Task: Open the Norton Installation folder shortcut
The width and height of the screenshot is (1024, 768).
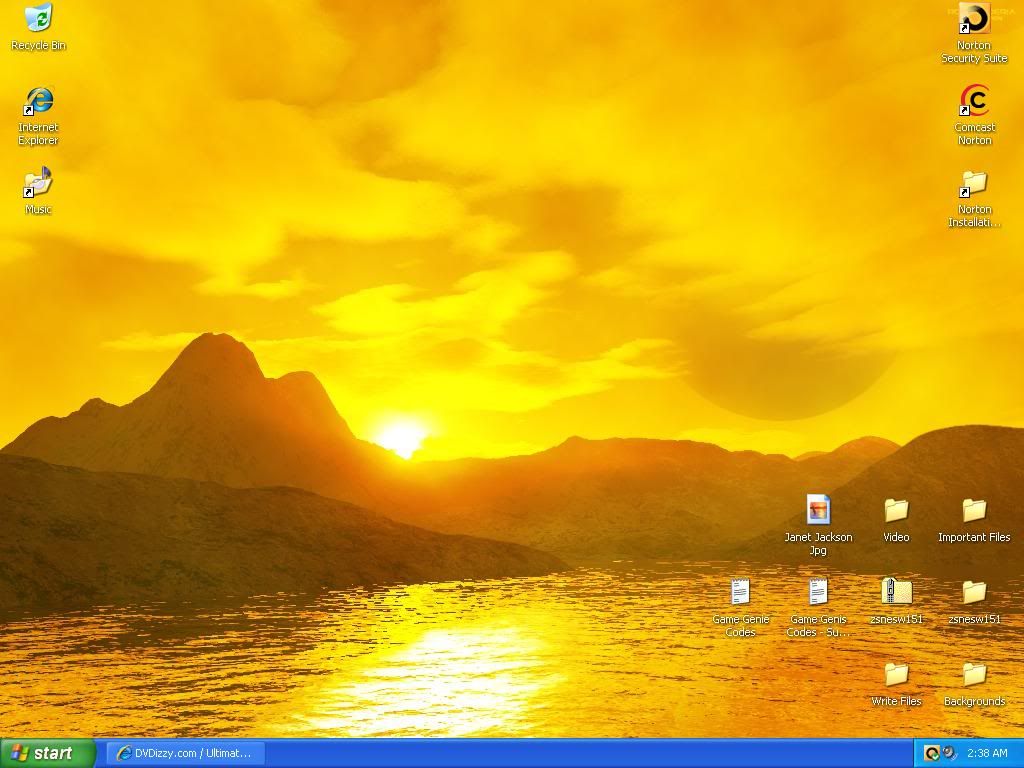Action: pyautogui.click(x=974, y=184)
